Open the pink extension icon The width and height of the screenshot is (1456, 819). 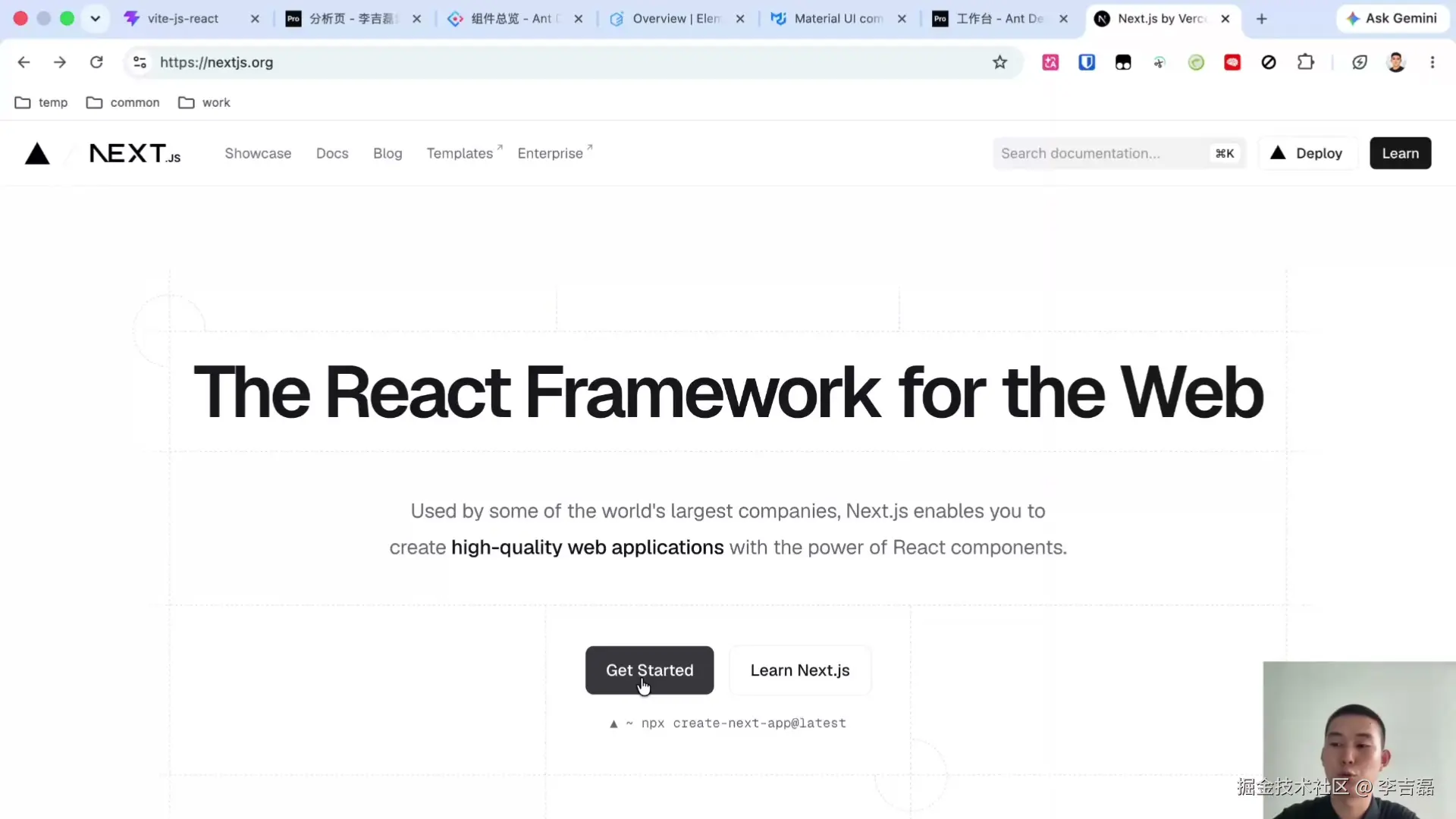1050,62
